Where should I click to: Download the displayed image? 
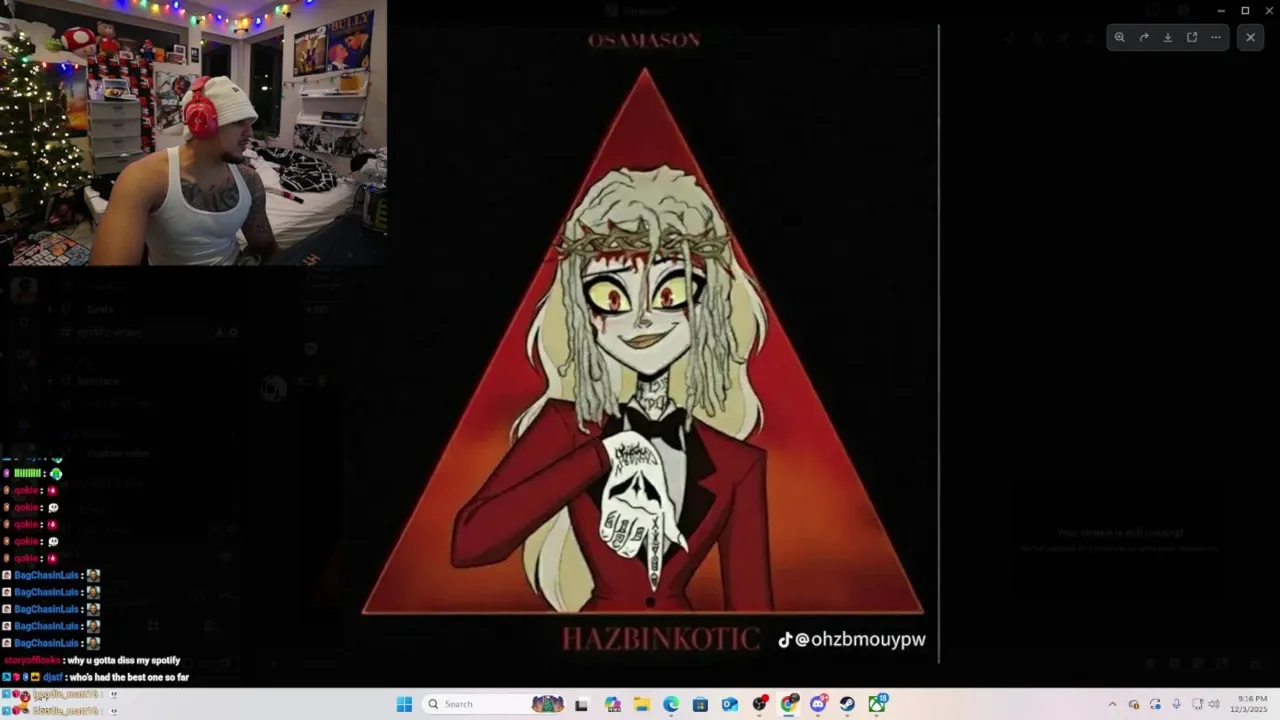(1168, 37)
